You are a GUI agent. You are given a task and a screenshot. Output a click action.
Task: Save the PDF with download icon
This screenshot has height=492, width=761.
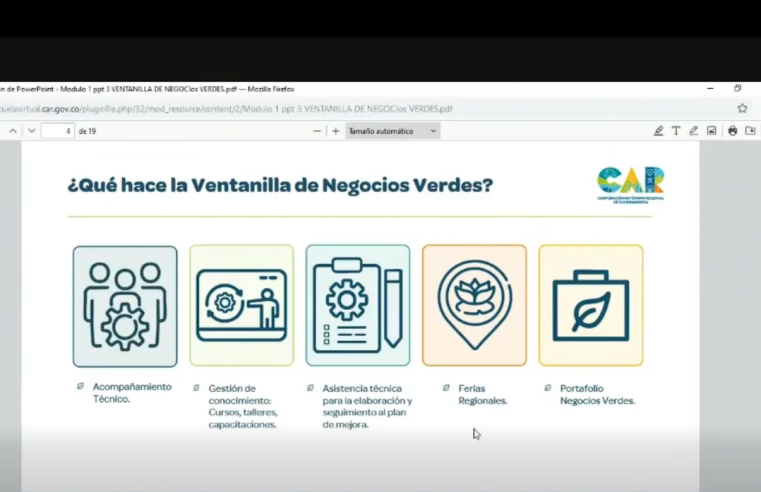[750, 131]
